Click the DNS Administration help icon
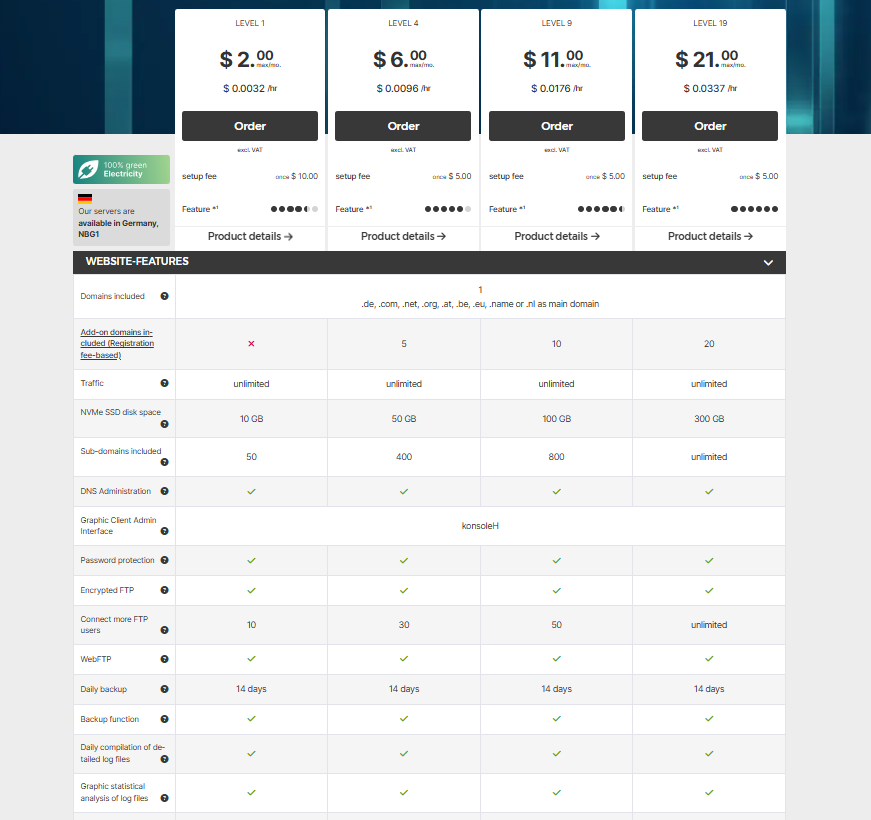This screenshot has height=820, width=871. click(x=164, y=491)
